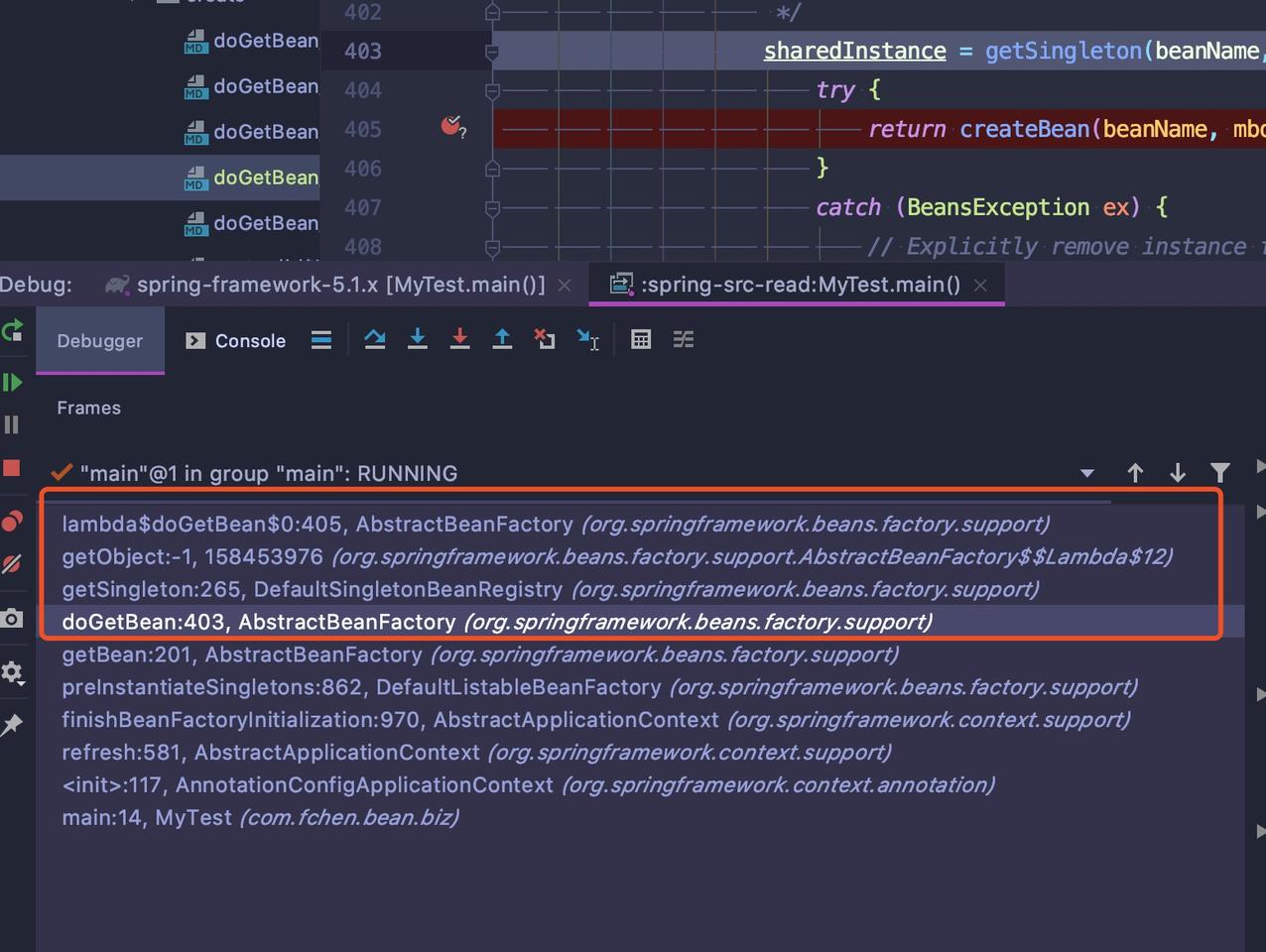Toggle the frames filter funnel icon

click(1220, 473)
